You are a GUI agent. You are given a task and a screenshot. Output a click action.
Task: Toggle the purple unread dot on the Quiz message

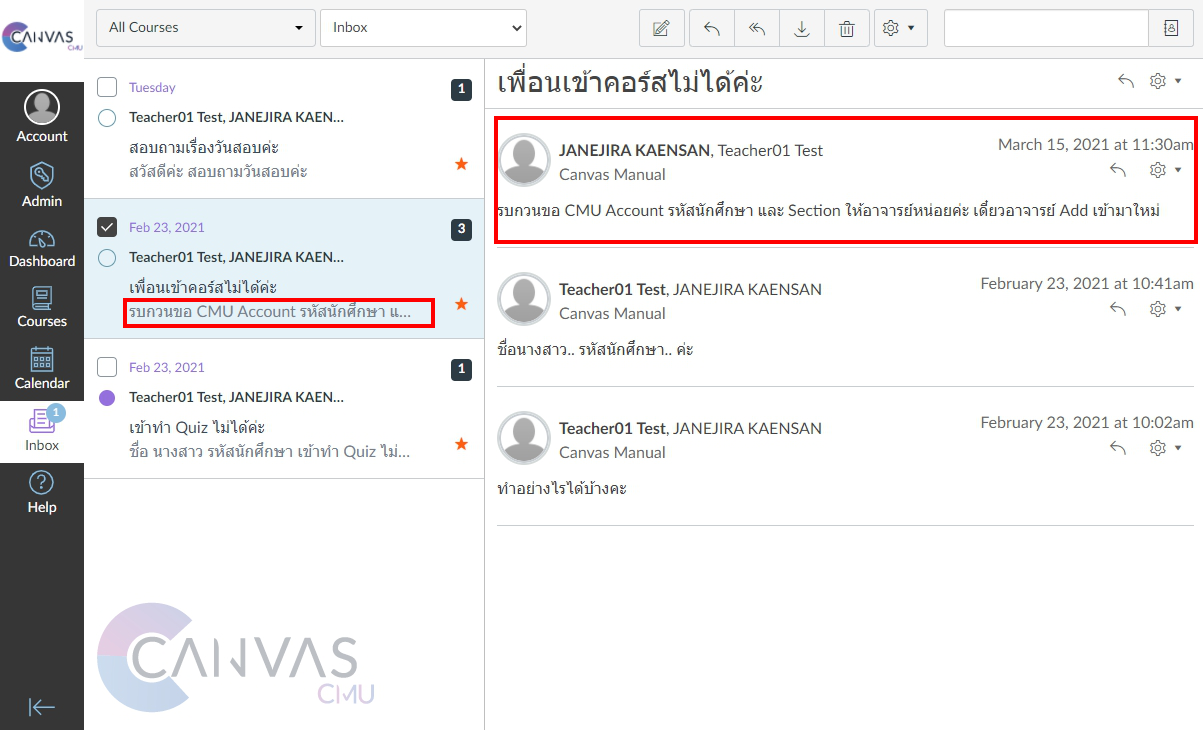click(x=107, y=398)
